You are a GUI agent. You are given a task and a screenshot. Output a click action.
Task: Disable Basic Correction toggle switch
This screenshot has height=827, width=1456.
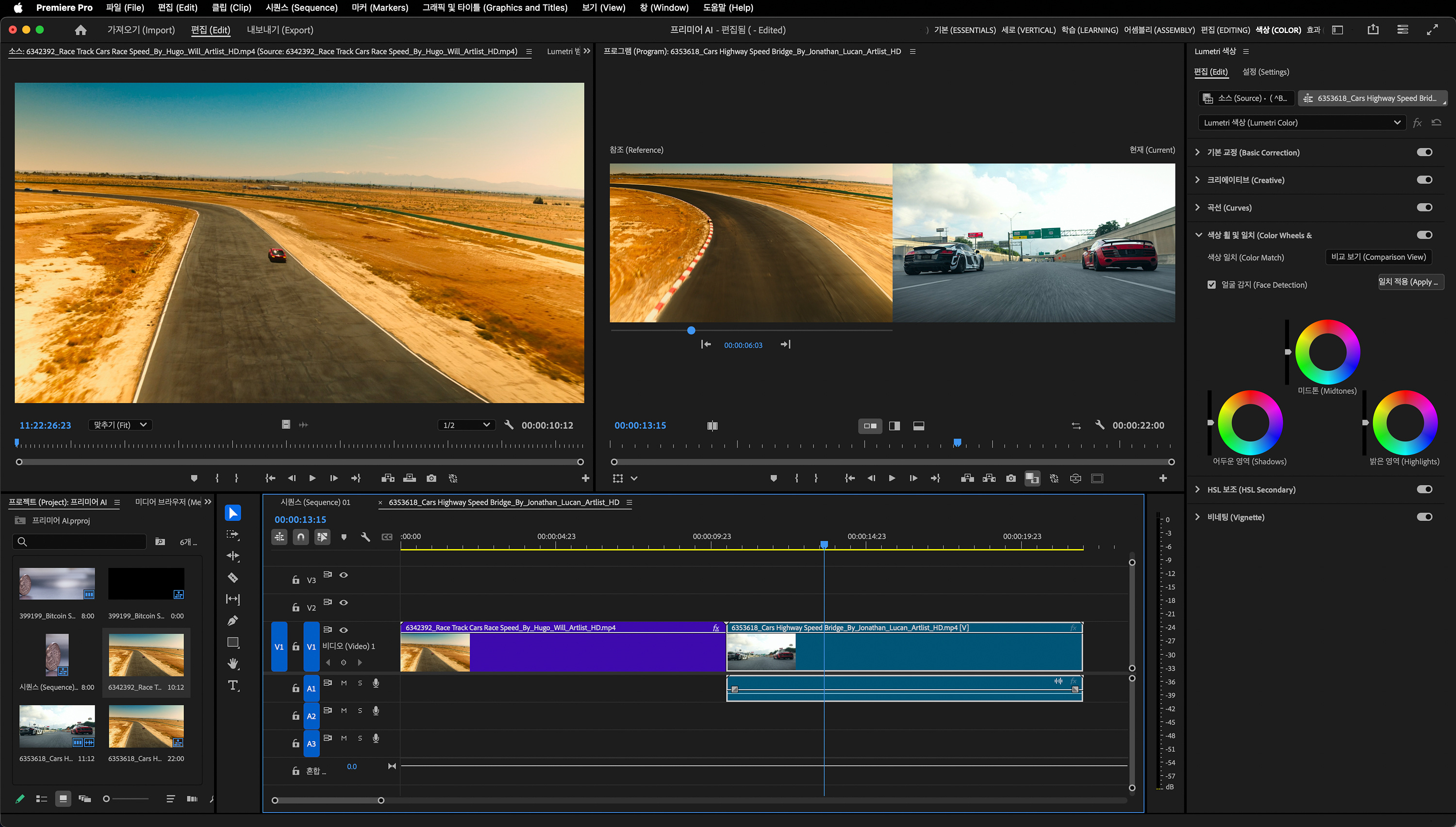[1424, 152]
